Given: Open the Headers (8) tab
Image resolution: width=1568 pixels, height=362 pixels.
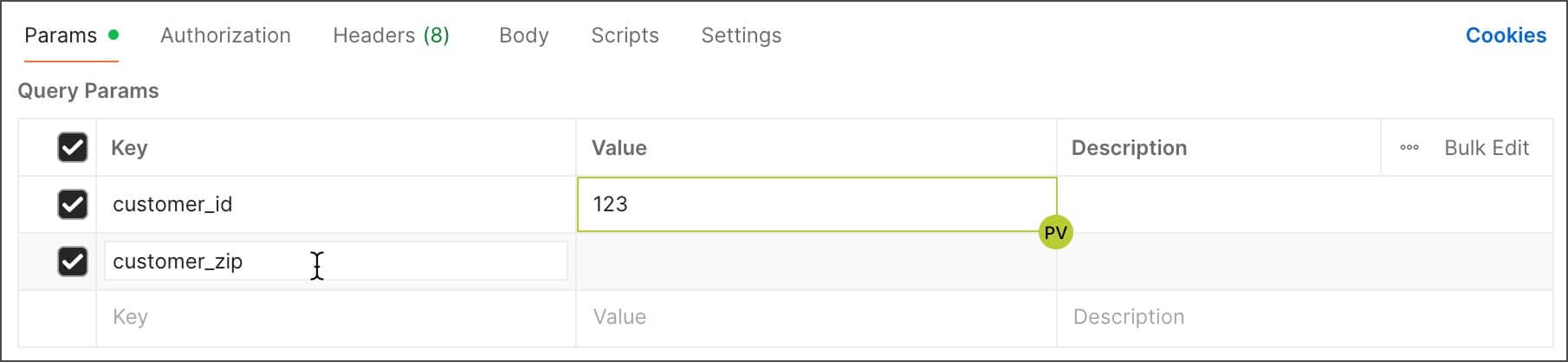Looking at the screenshot, I should [391, 36].
